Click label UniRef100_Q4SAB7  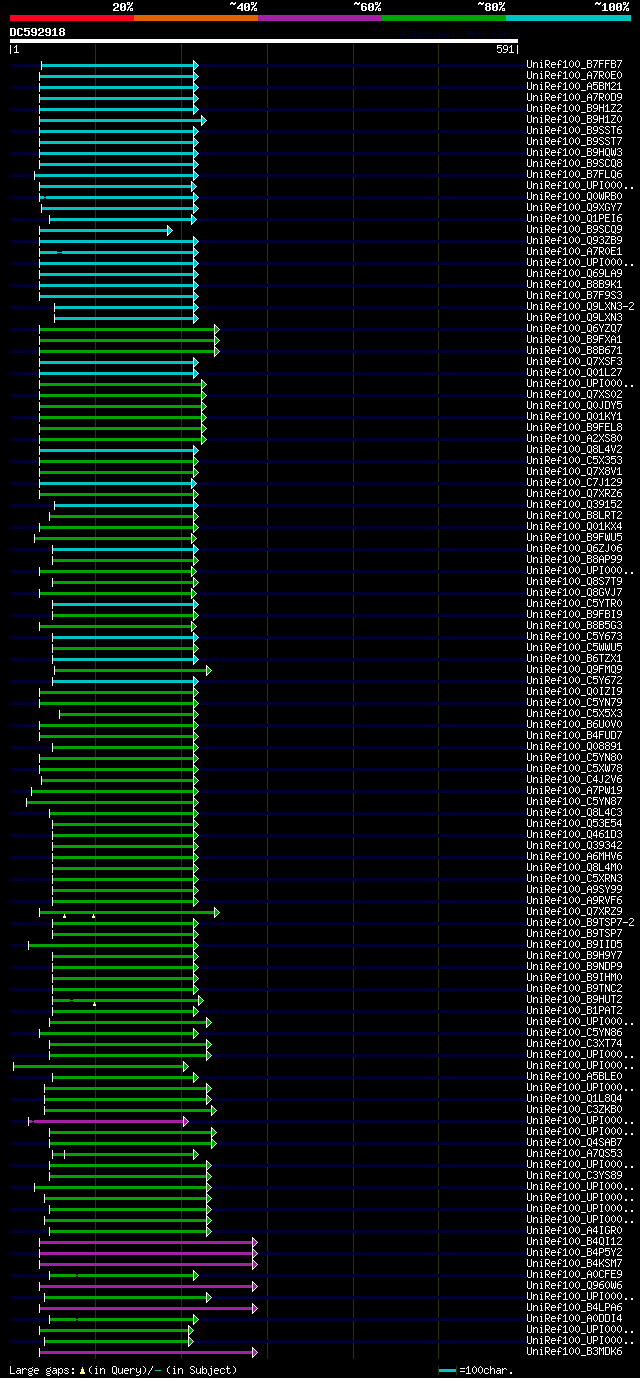click(x=574, y=1142)
